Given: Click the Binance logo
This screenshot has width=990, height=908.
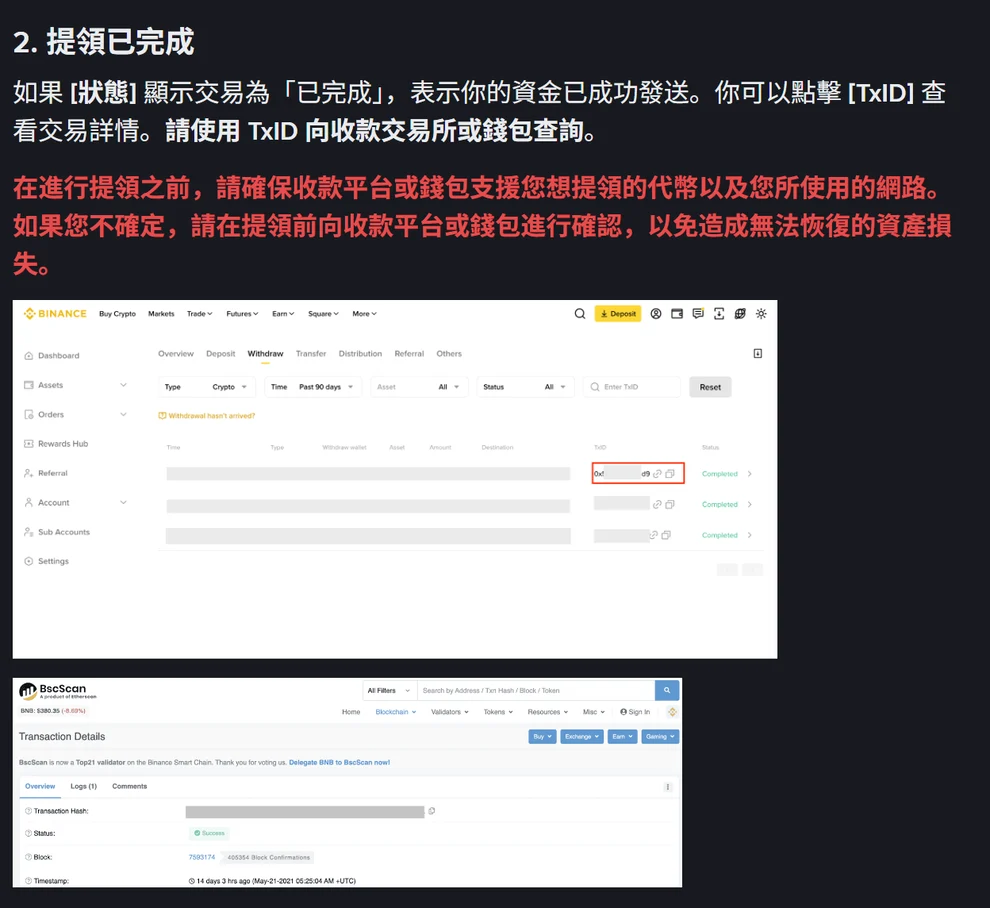Looking at the screenshot, I should pos(55,314).
